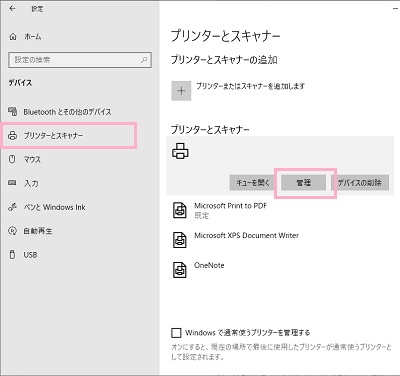Click the Microsoft Print to PDF icon

tap(179, 210)
